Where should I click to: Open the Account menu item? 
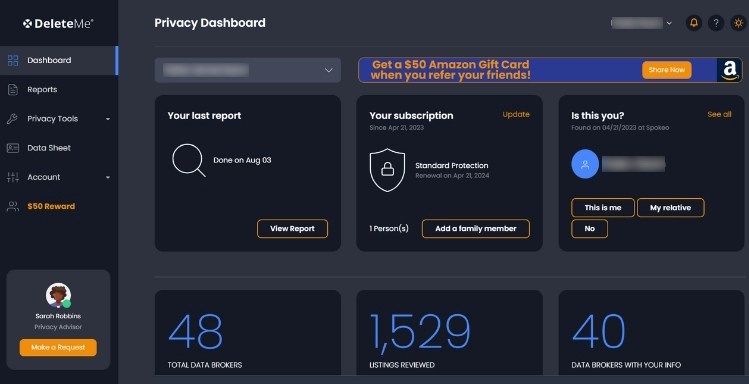click(x=59, y=177)
